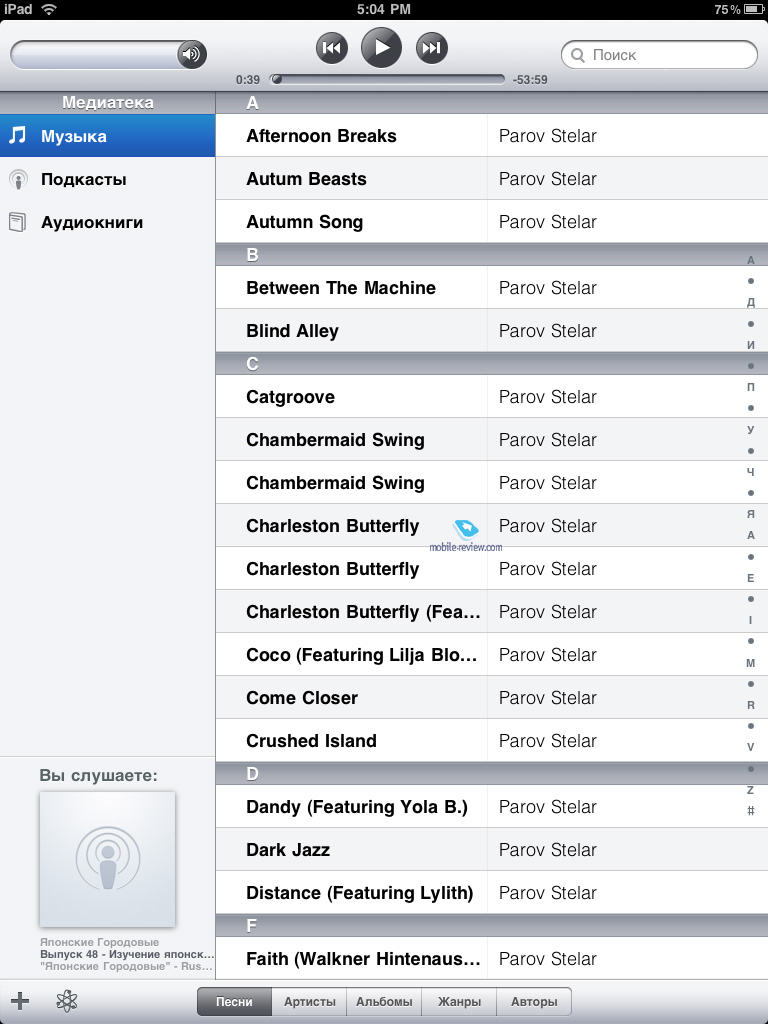
Task: Open the Подкасты library section
Action: 107,180
